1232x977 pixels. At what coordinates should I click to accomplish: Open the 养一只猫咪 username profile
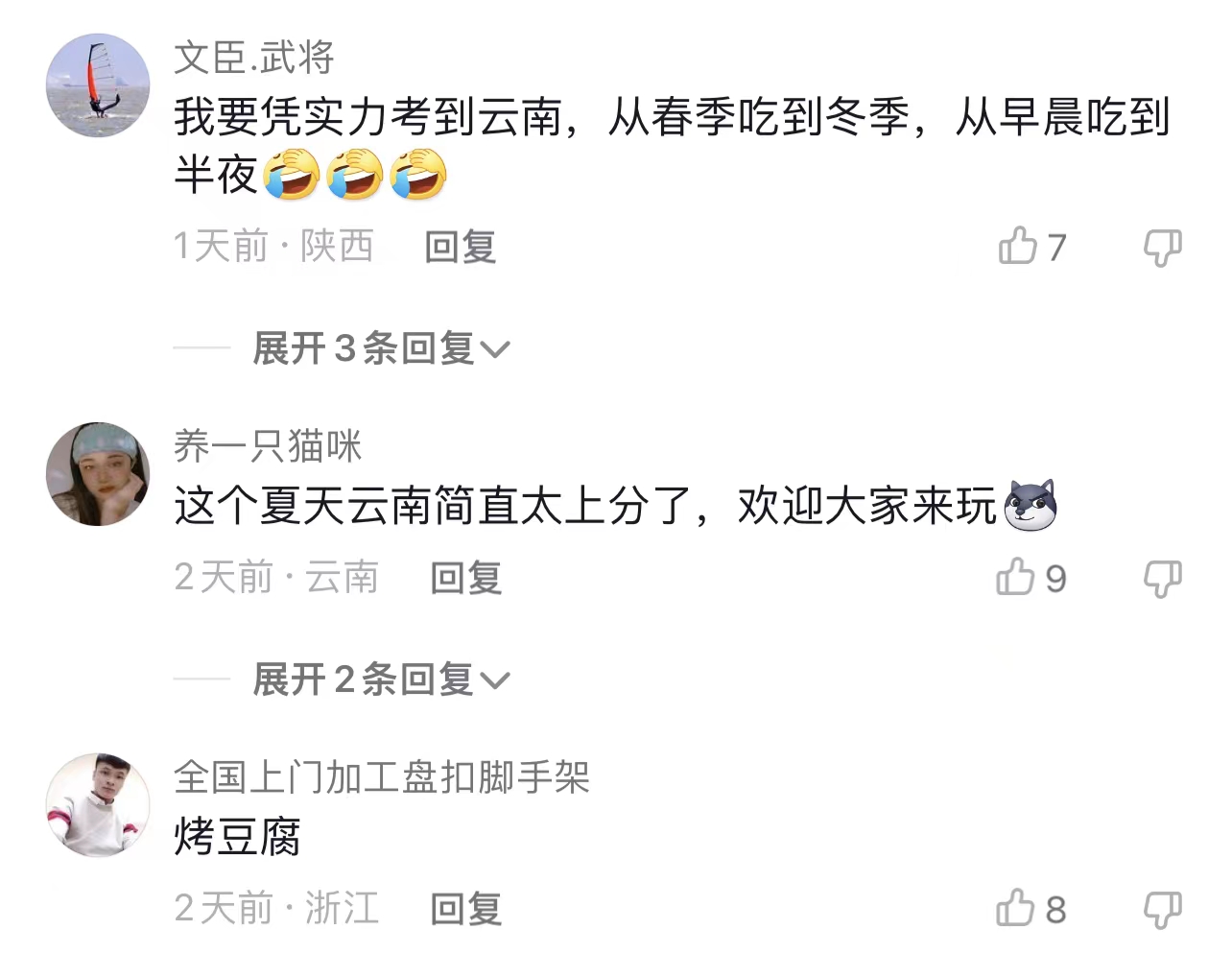point(268,445)
